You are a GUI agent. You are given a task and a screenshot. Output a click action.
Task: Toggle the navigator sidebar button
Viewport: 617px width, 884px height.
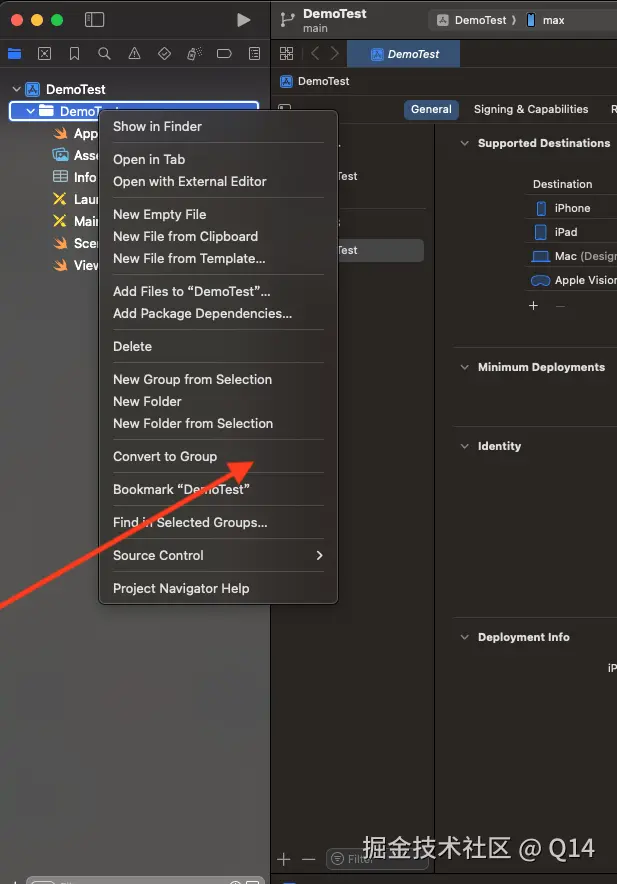94,20
